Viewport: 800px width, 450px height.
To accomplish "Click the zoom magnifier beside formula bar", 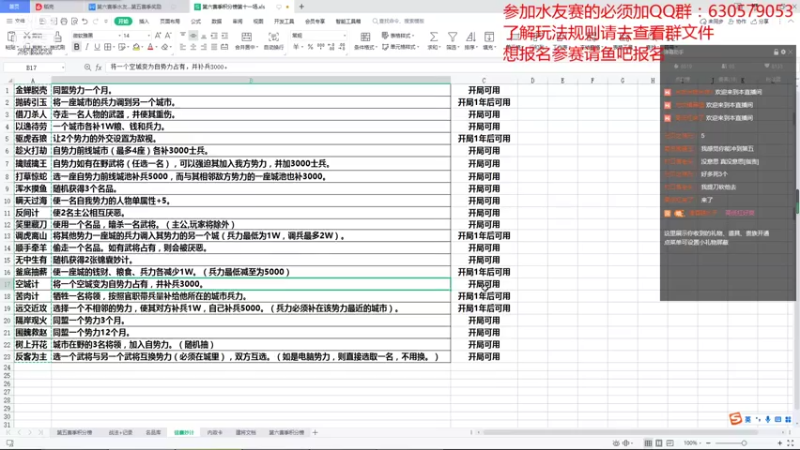I will (x=87, y=67).
